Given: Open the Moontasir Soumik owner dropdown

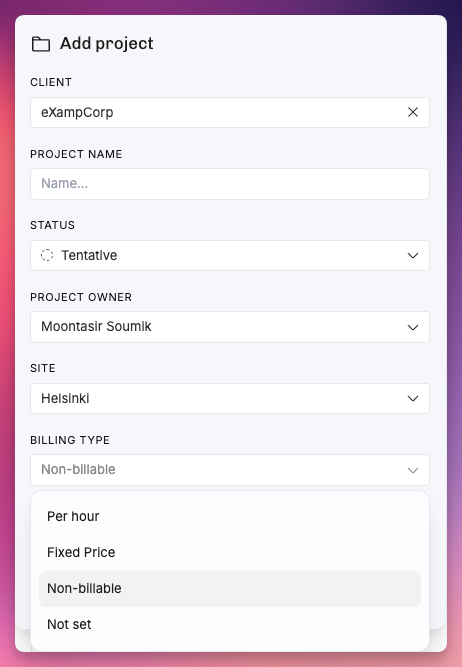Looking at the screenshot, I should tap(230, 327).
